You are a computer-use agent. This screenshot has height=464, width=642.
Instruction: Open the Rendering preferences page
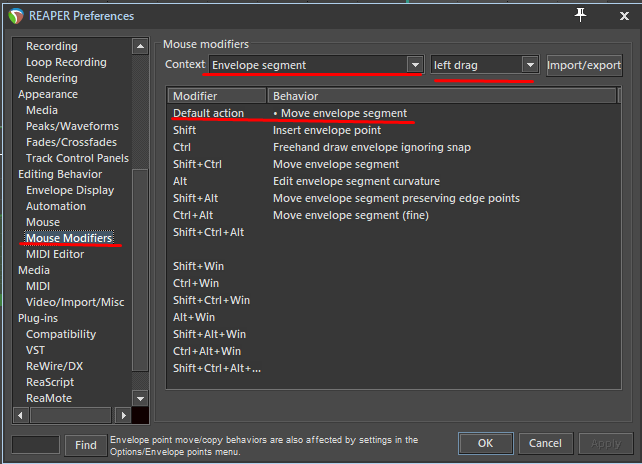[52, 78]
